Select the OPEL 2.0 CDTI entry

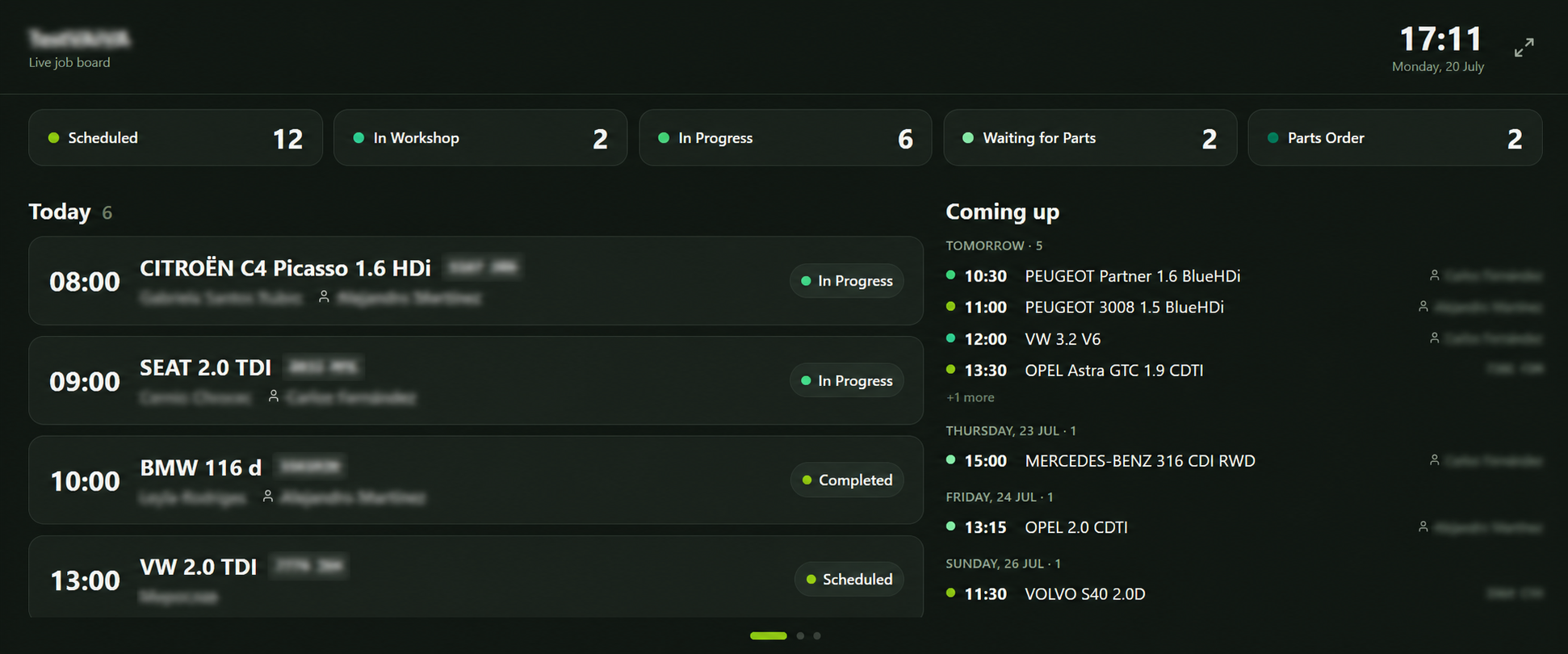click(x=1244, y=527)
